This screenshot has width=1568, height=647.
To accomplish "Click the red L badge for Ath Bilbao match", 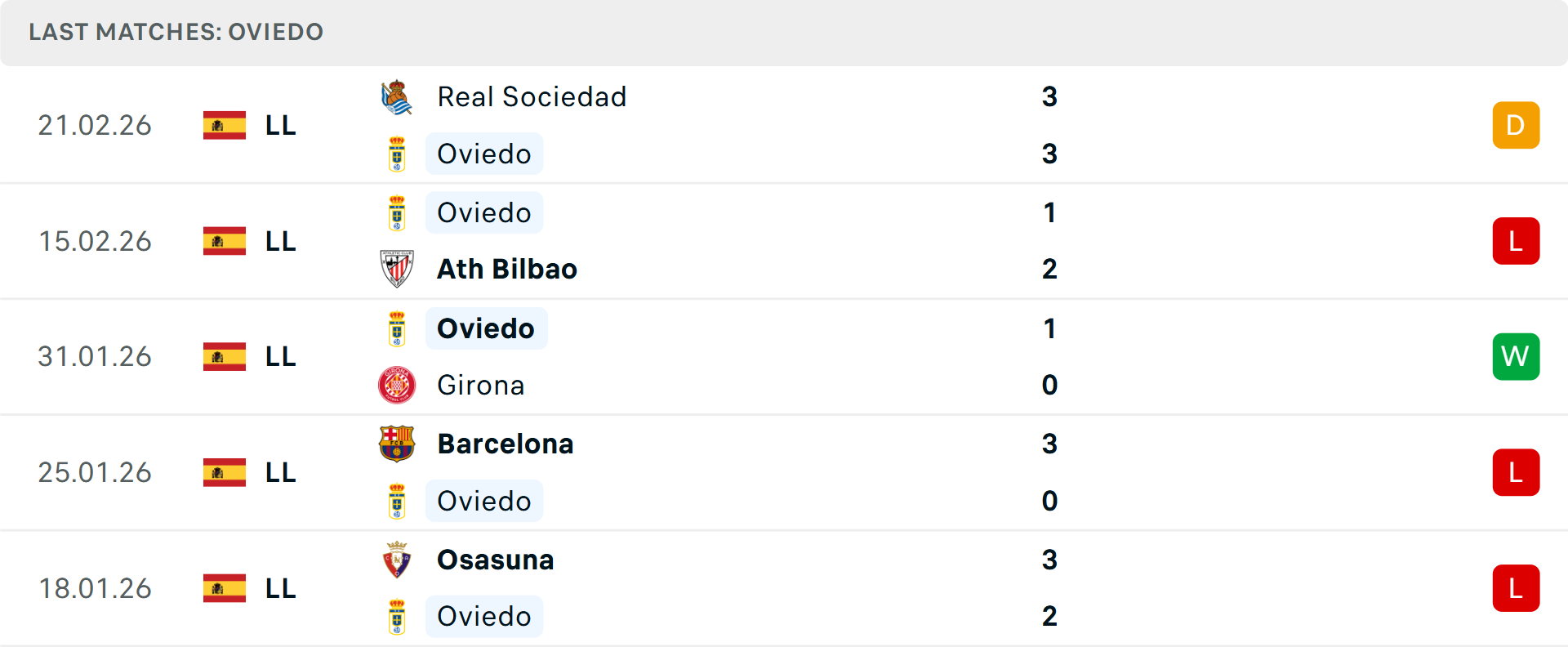I will pos(1516,241).
